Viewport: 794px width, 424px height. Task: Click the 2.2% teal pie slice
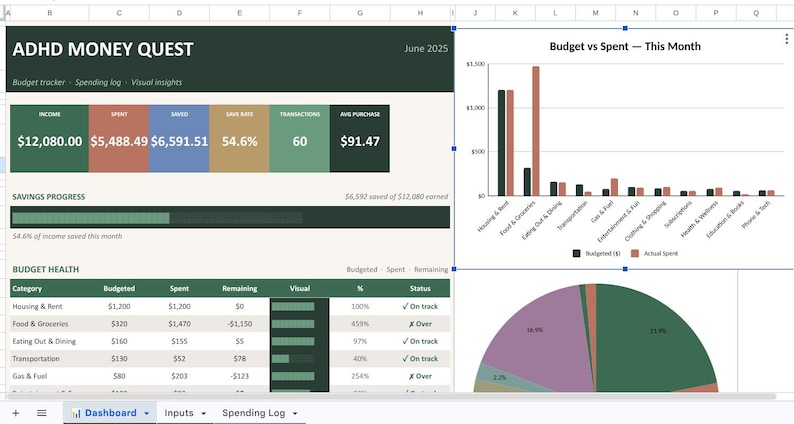tap(500, 377)
